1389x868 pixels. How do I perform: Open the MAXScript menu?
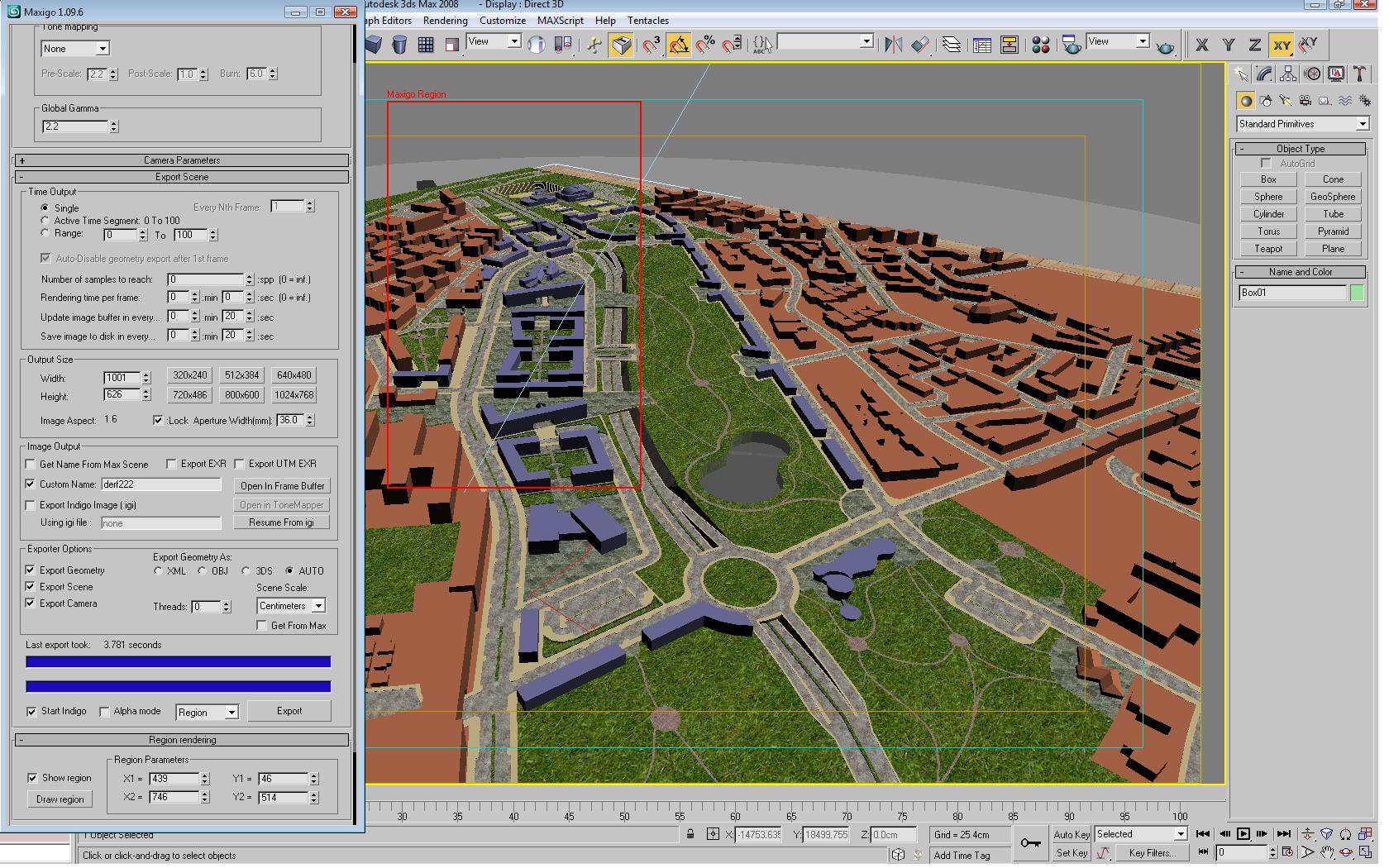pyautogui.click(x=560, y=21)
